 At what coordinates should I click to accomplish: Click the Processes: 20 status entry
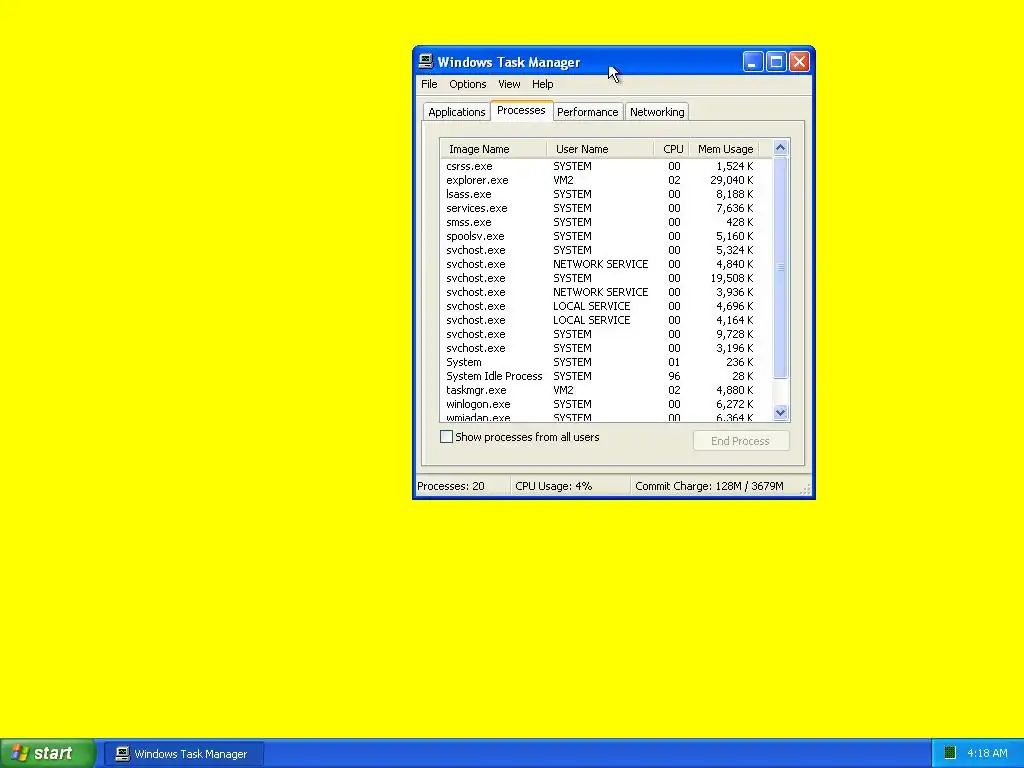451,487
